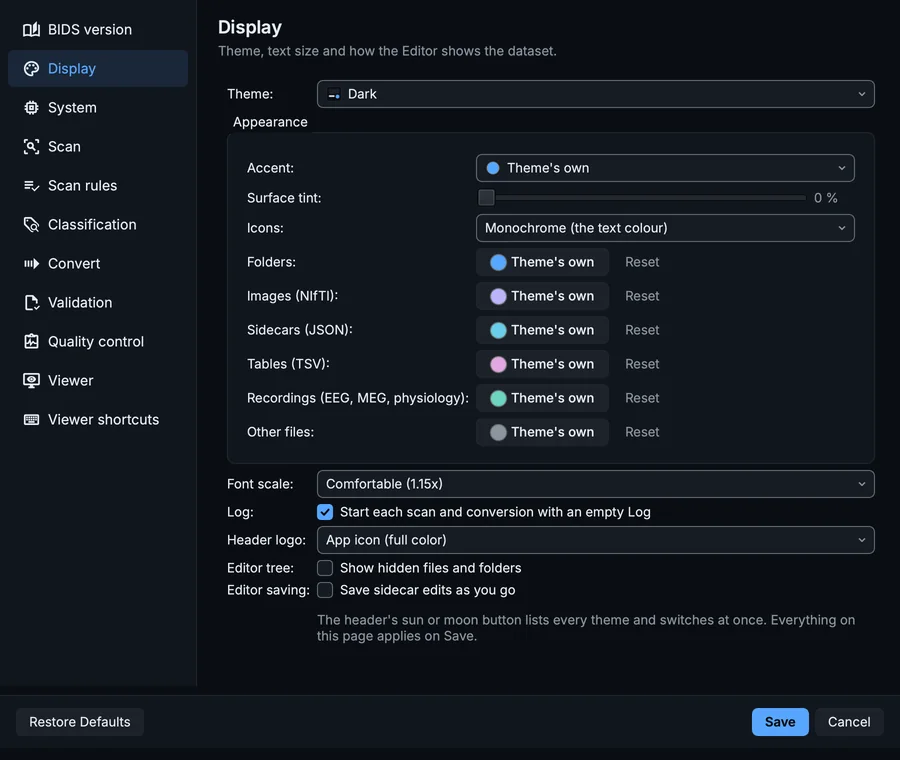The image size is (900, 760).
Task: Click the BIDS version book icon
Action: click(32, 29)
